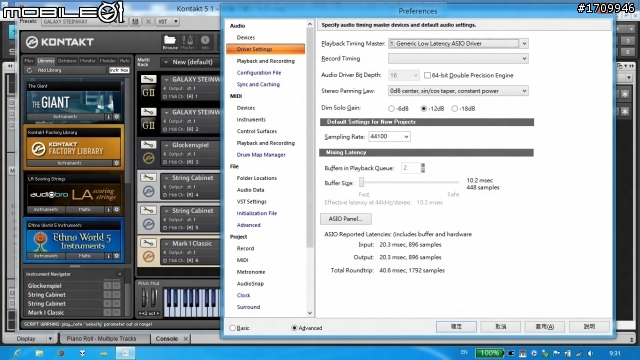640x360 pixels.
Task: Click the Kontakt pitch wheel
Action: click(144, 298)
